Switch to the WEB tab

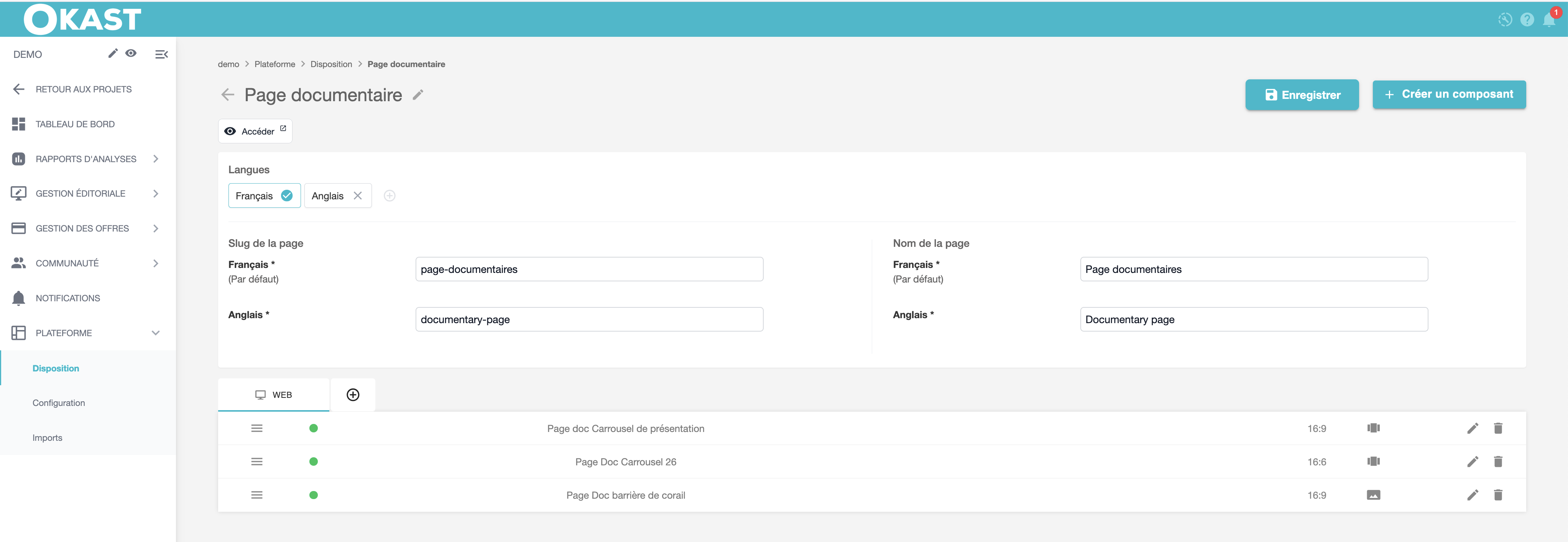click(x=274, y=395)
